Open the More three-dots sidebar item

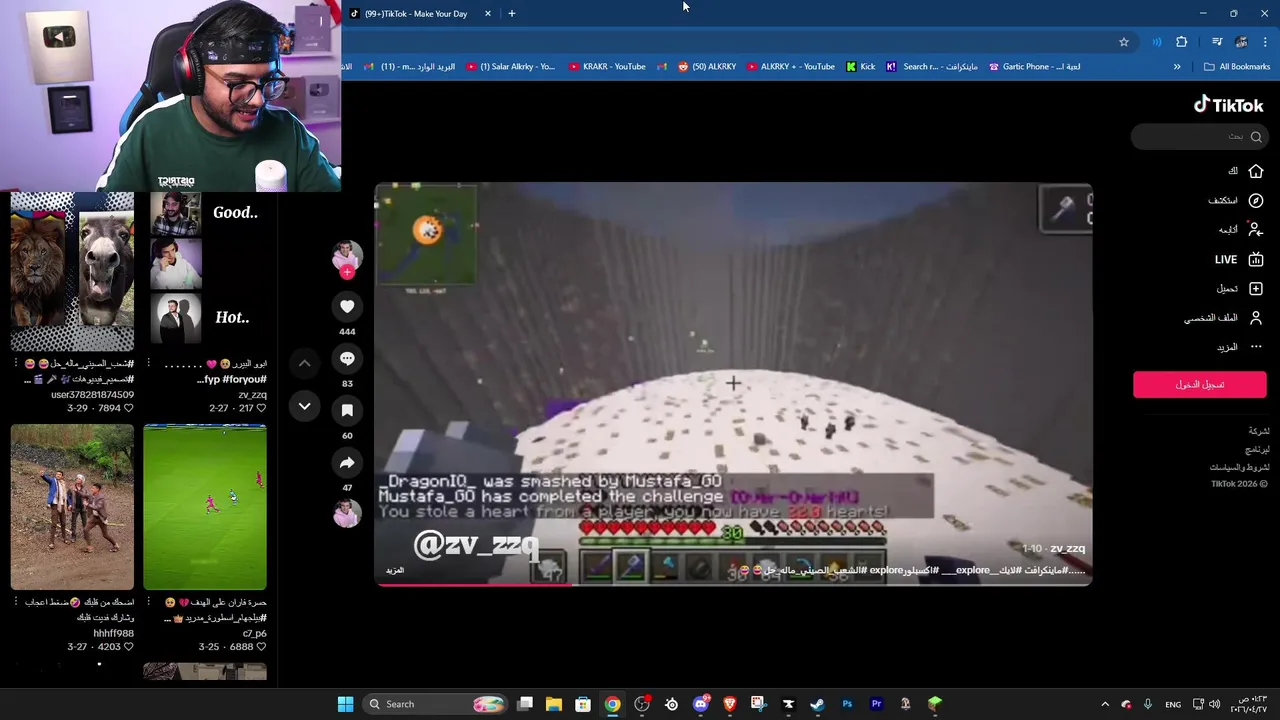pos(1256,347)
